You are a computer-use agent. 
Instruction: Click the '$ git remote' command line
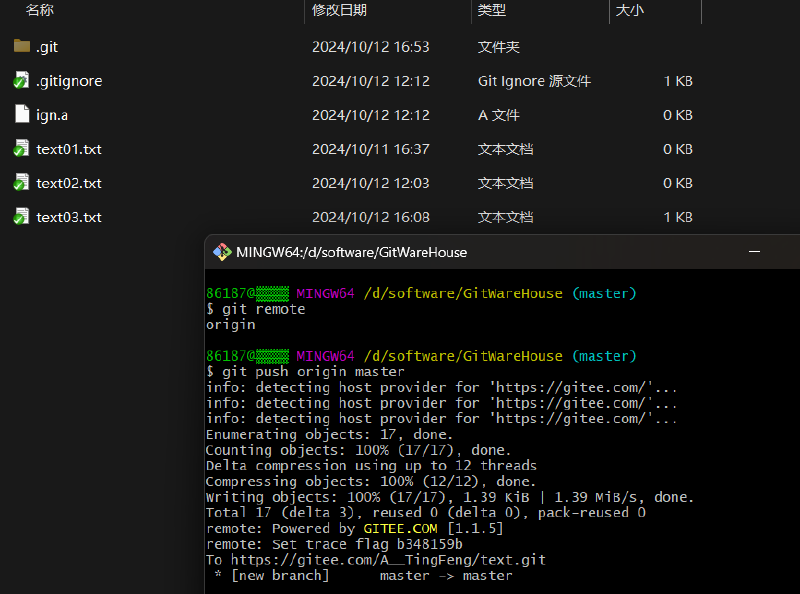(x=256, y=309)
